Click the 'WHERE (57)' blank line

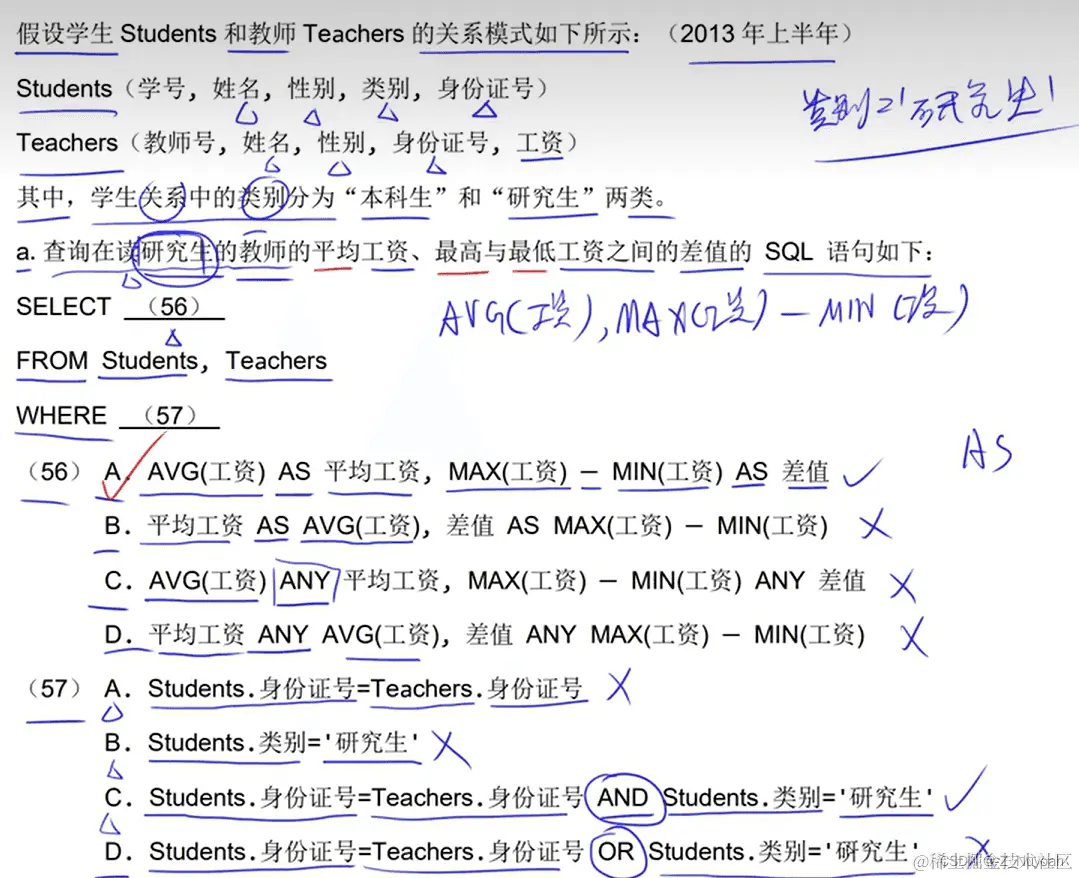coord(118,416)
